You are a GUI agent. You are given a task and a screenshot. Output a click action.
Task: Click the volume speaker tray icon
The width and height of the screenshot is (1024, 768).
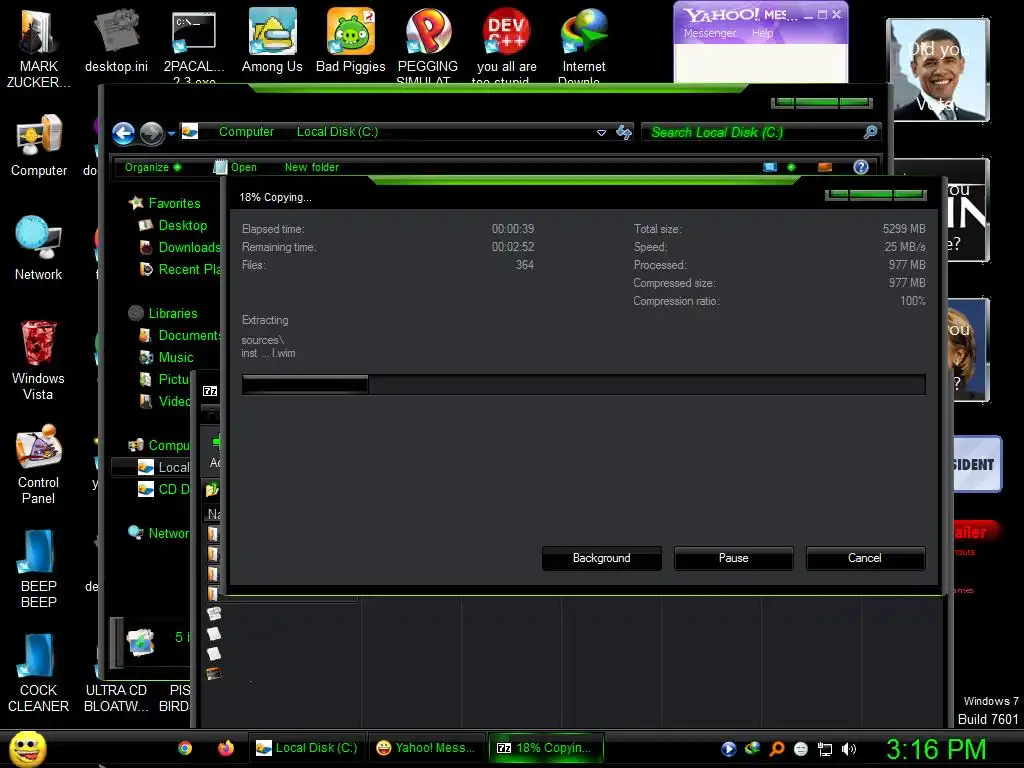point(848,749)
